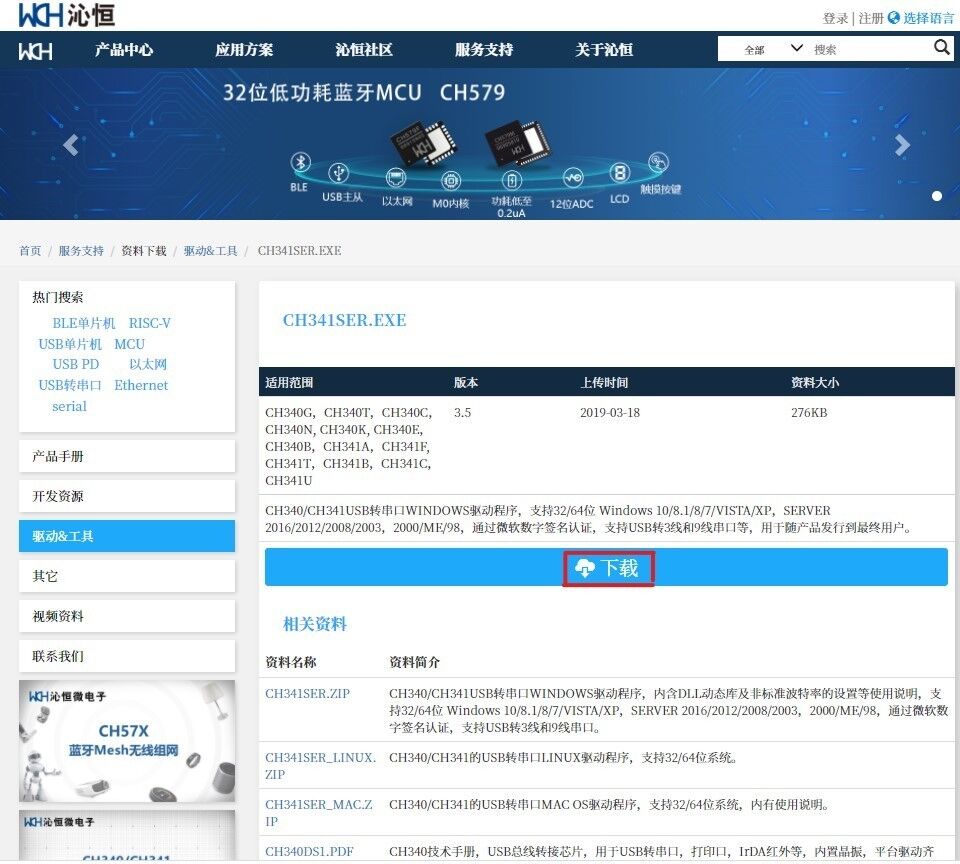
Task: Click the 12位ADC icon in banner
Action: (x=573, y=178)
